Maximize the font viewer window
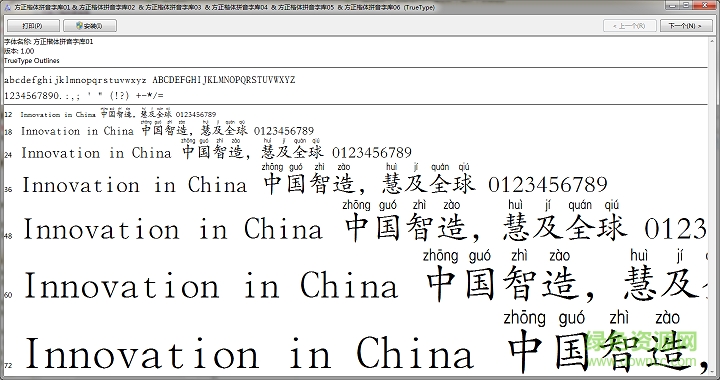The width and height of the screenshot is (720, 380). [x=686, y=5]
